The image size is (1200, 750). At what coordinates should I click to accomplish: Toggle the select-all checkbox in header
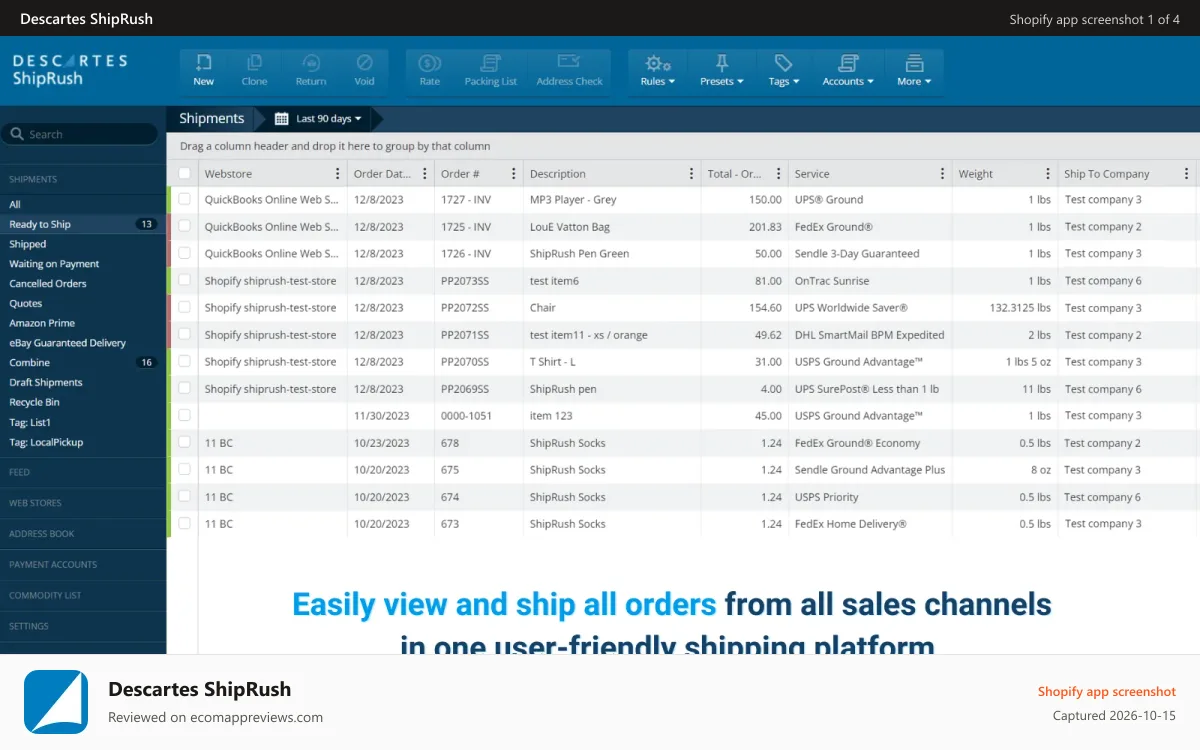coord(184,173)
